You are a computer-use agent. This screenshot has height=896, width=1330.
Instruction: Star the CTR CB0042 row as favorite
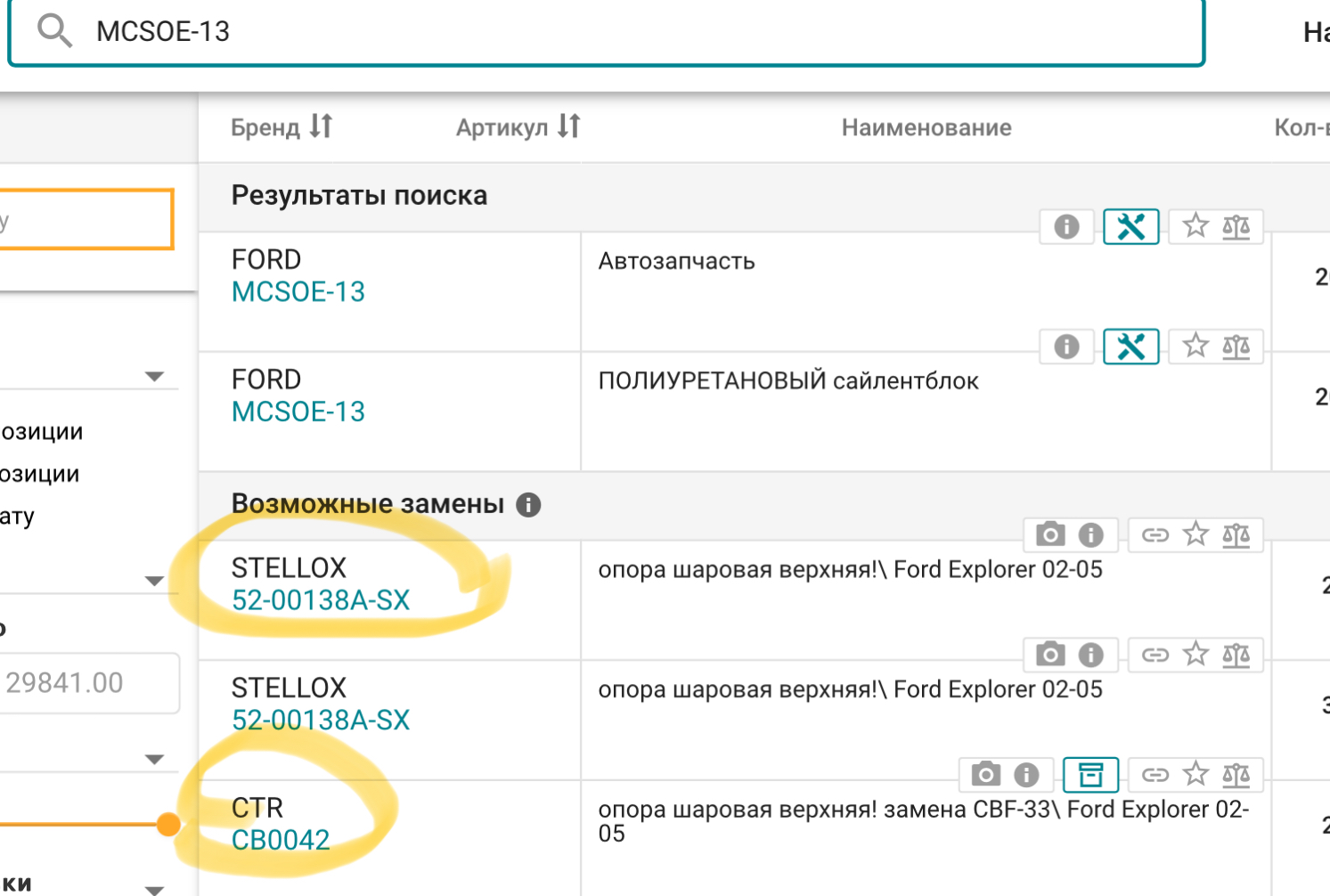click(x=1195, y=773)
